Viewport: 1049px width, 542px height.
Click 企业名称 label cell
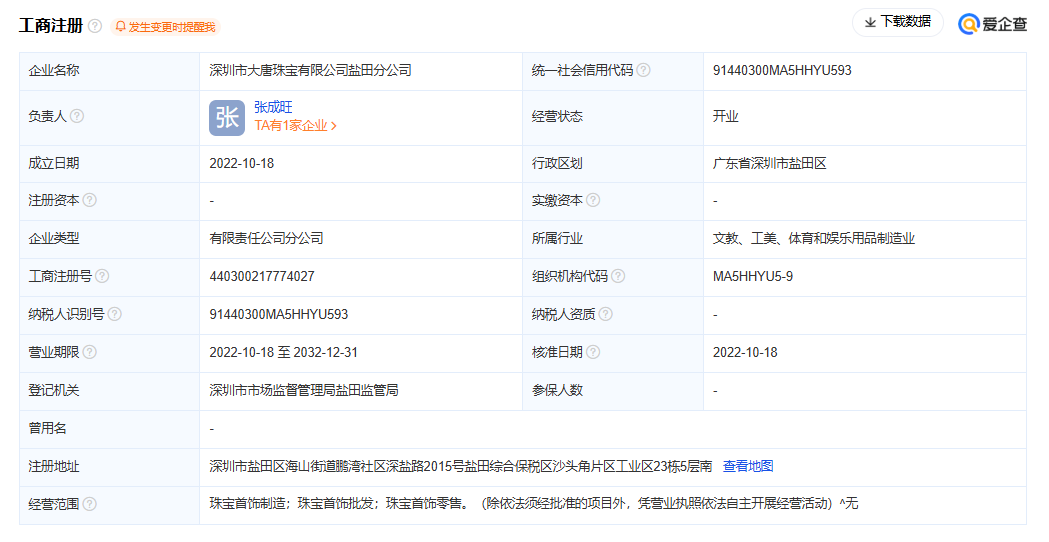pos(110,71)
